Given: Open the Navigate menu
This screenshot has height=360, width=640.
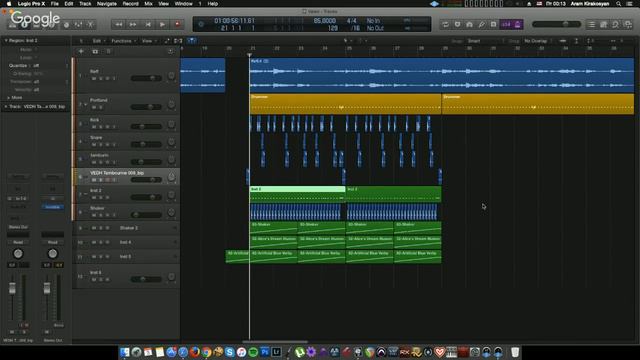Looking at the screenshot, I should pyautogui.click(x=107, y=4).
